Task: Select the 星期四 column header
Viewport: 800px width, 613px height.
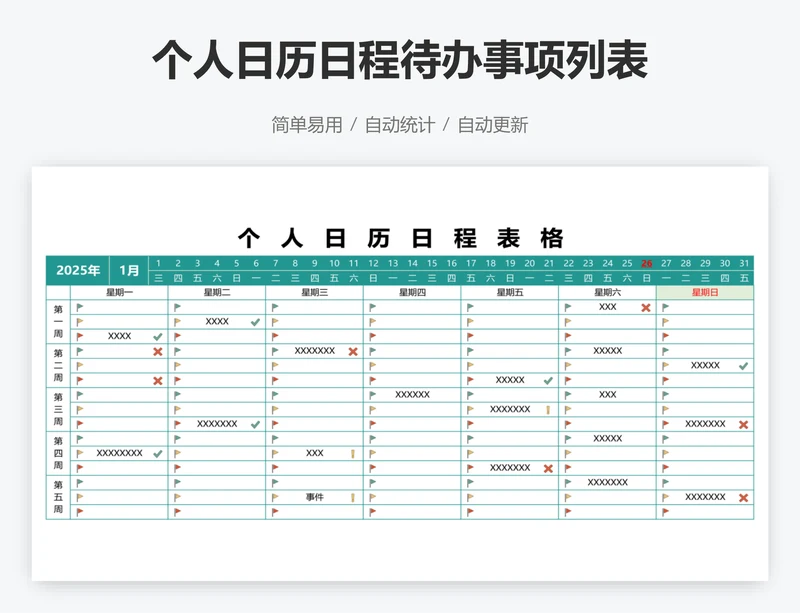Action: tap(412, 292)
